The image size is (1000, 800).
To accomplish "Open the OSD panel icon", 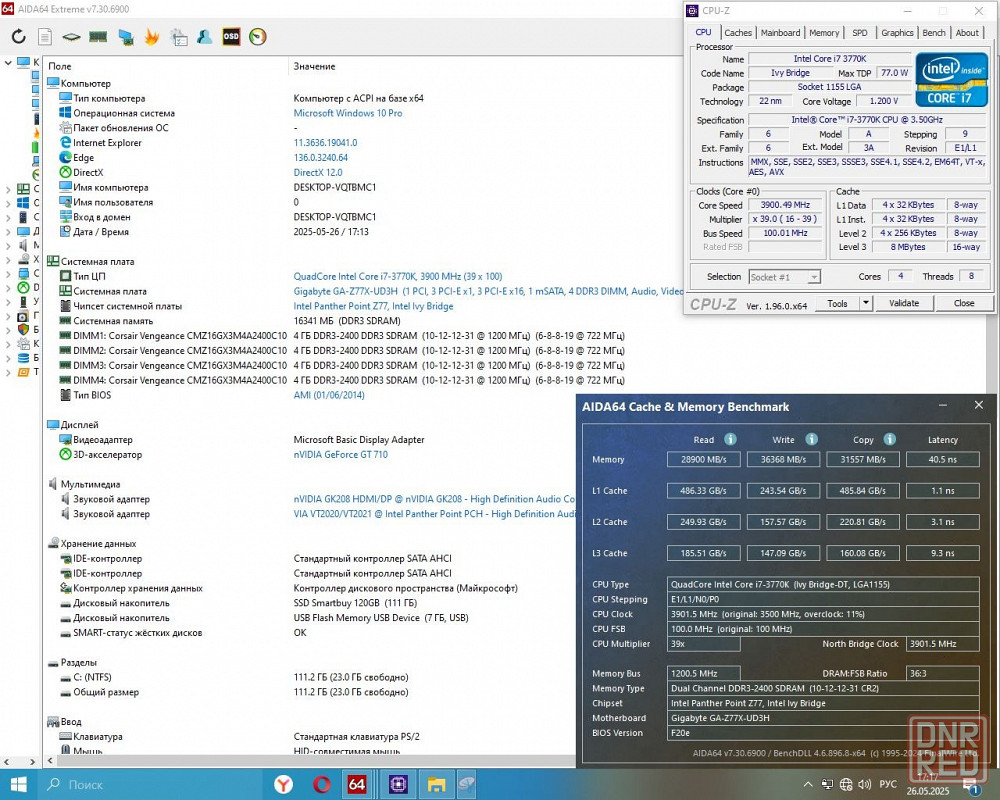I will pyautogui.click(x=231, y=37).
